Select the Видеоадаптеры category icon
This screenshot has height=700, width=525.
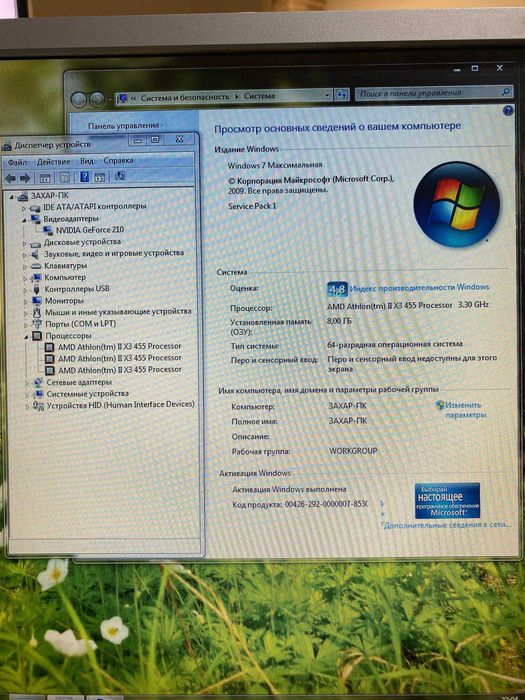click(x=35, y=219)
